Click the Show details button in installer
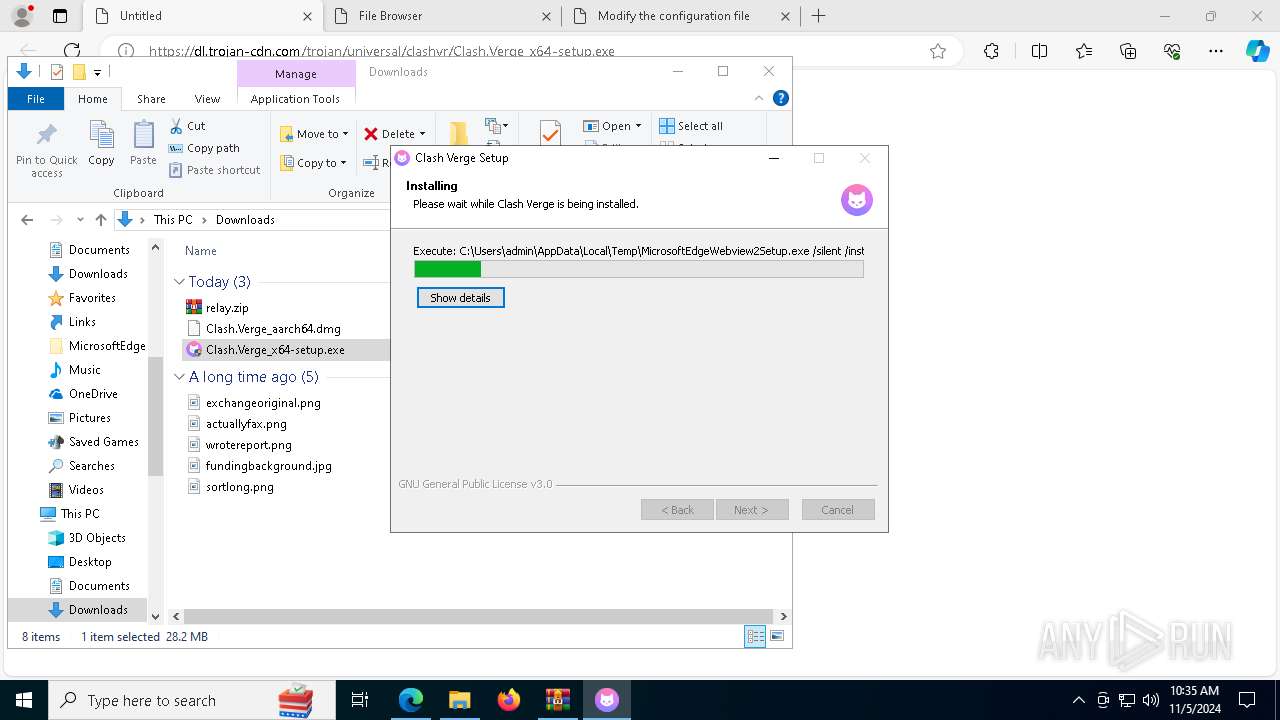This screenshot has height=720, width=1280. (x=460, y=298)
